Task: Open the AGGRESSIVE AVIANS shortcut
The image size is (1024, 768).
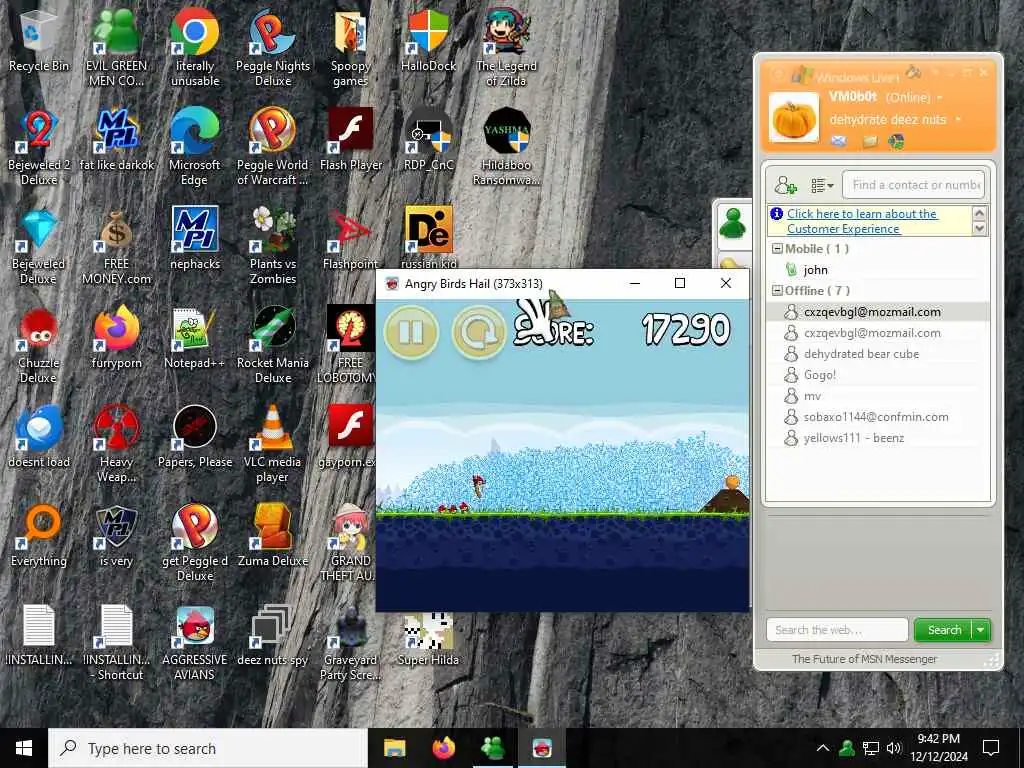Action: 195,643
